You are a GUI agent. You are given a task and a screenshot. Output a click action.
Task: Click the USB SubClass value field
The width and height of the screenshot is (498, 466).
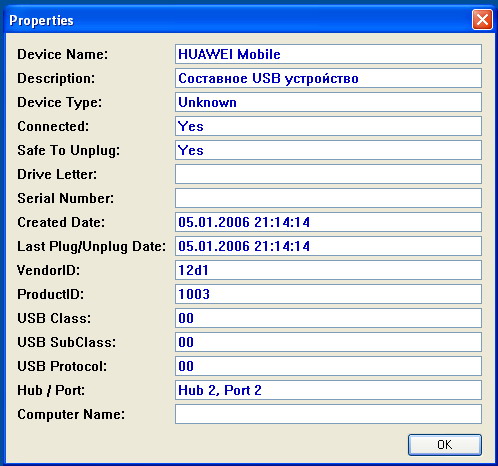click(328, 342)
